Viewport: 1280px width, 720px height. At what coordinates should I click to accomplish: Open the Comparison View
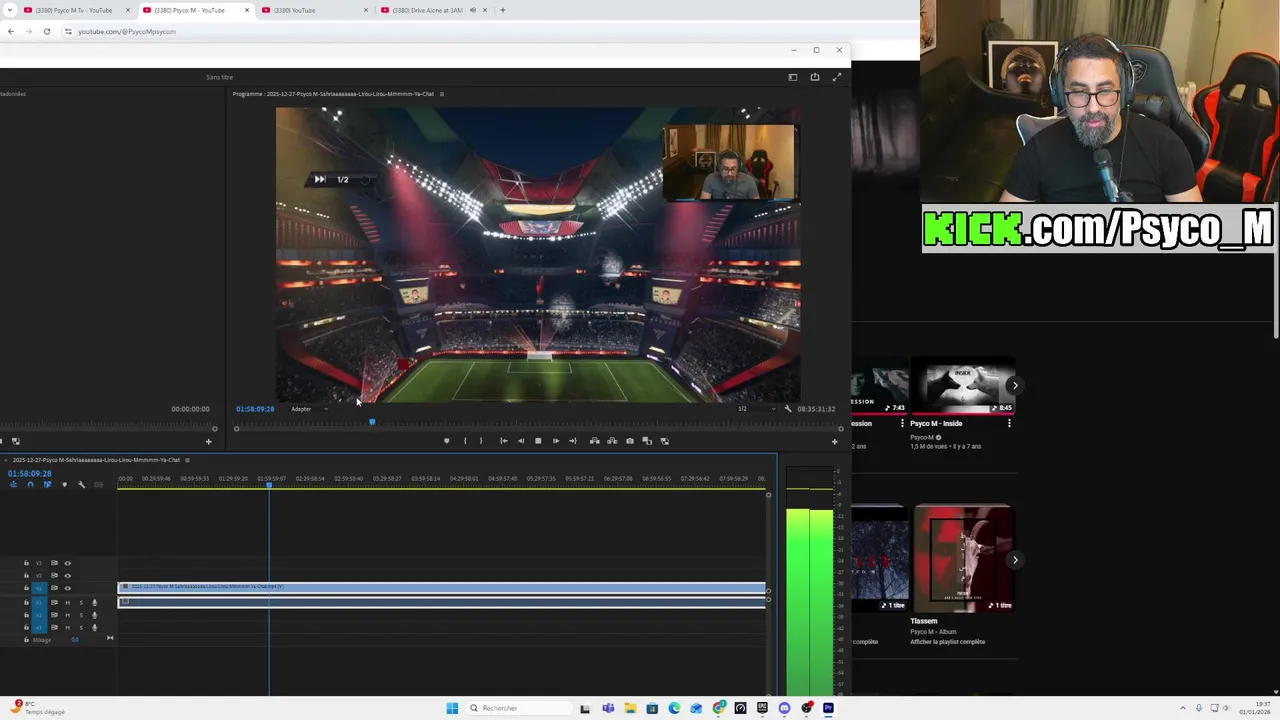pyautogui.click(x=647, y=441)
